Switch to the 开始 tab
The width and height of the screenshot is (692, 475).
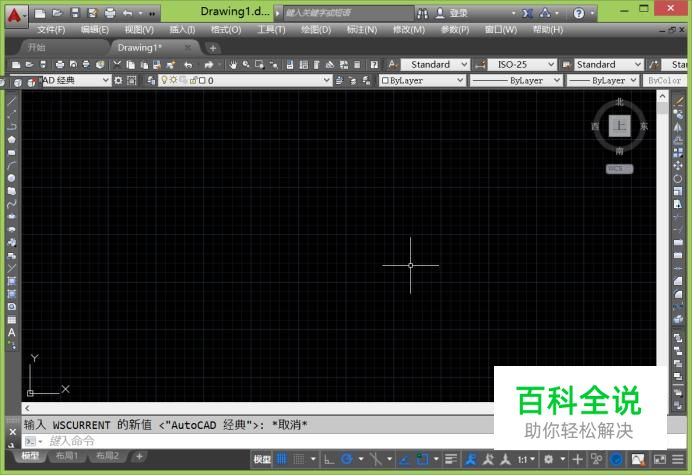(x=37, y=47)
